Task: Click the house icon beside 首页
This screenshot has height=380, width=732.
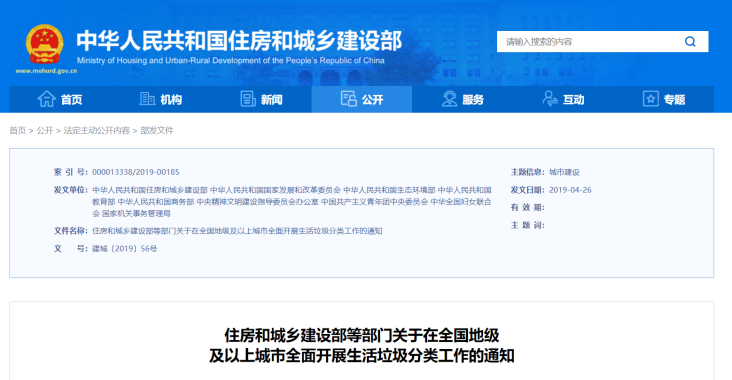Action: (46, 99)
